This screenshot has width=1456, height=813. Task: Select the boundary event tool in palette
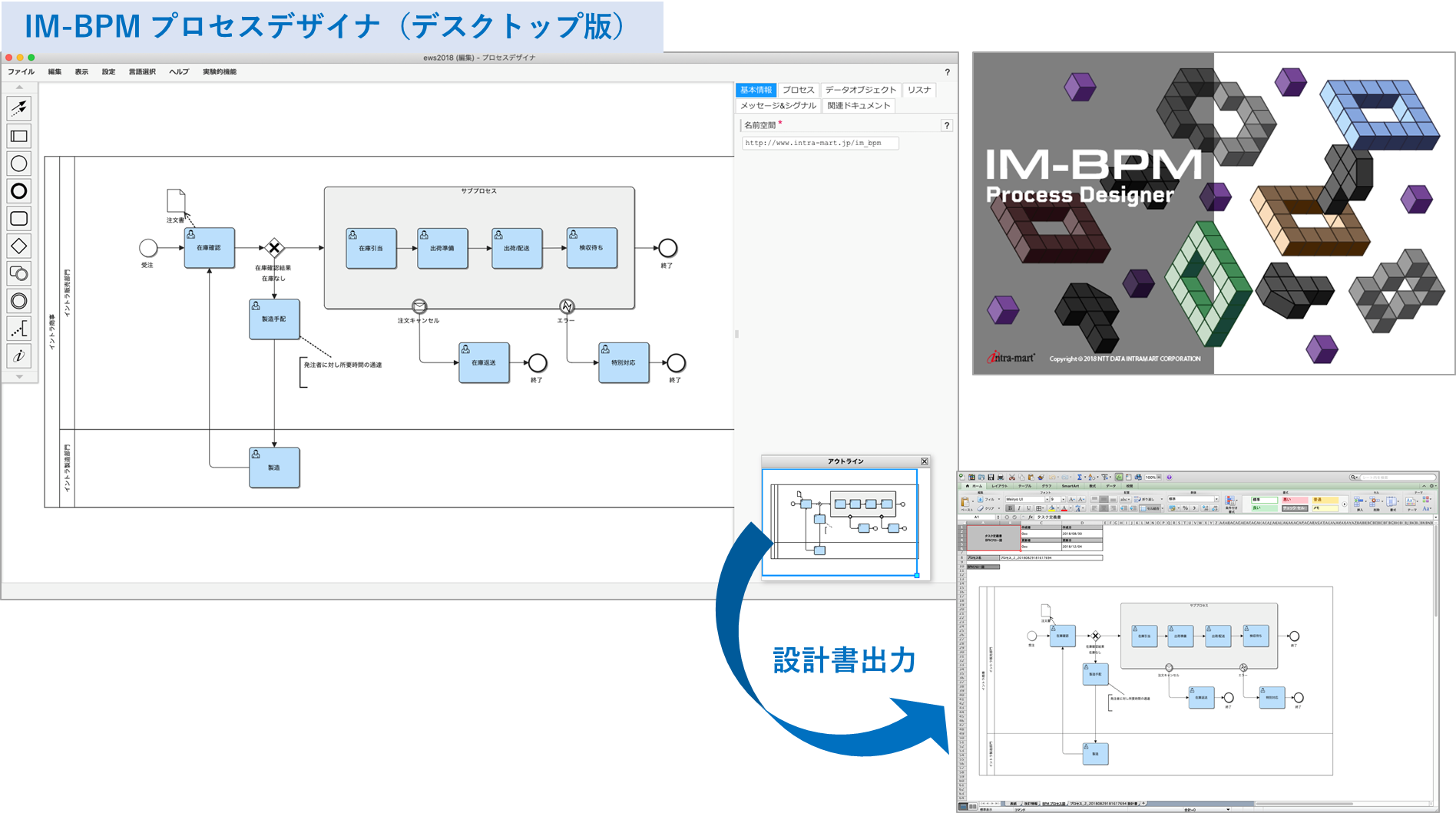coord(19,273)
